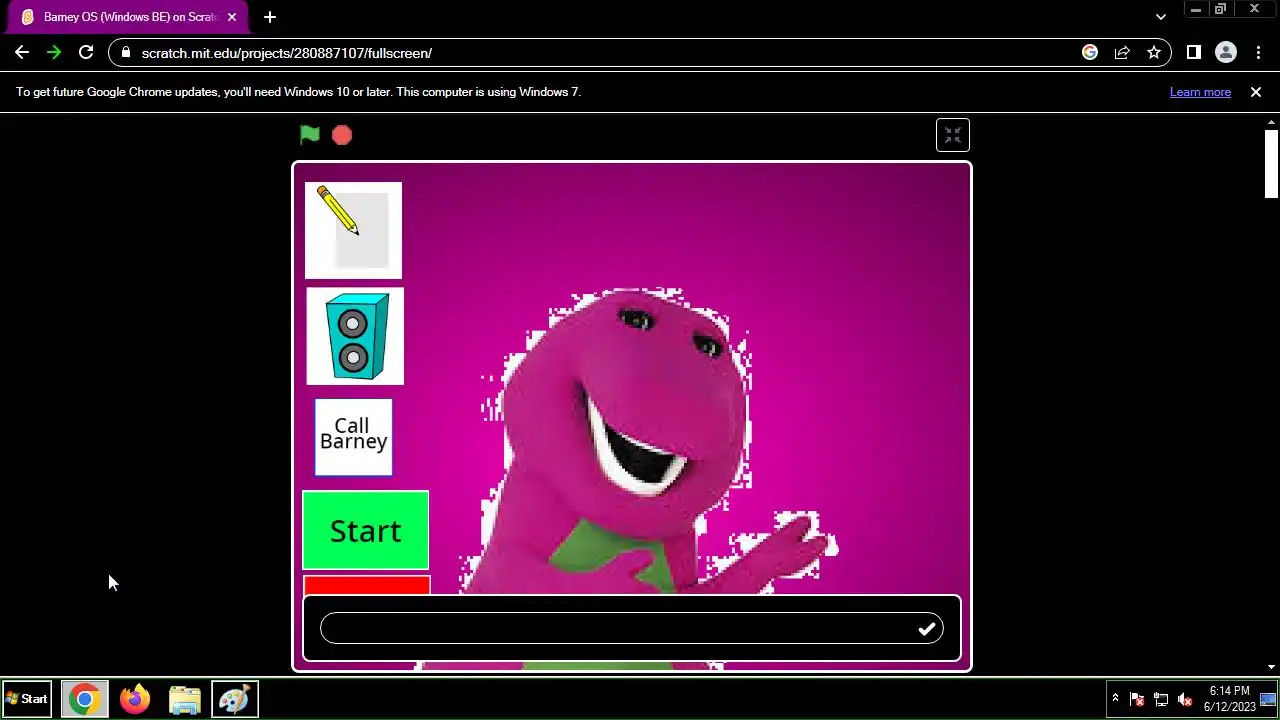Click the address bar URL
The width and height of the screenshot is (1280, 720).
(287, 53)
